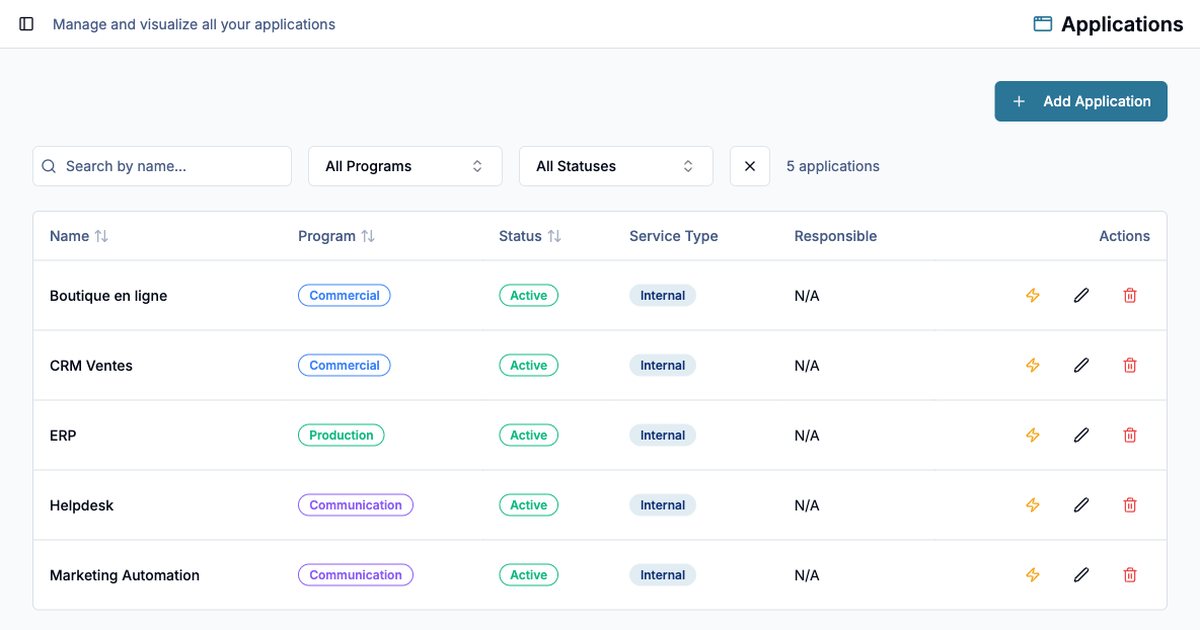Delete the Boutique en ligne application
The height and width of the screenshot is (630, 1200).
1130,295
